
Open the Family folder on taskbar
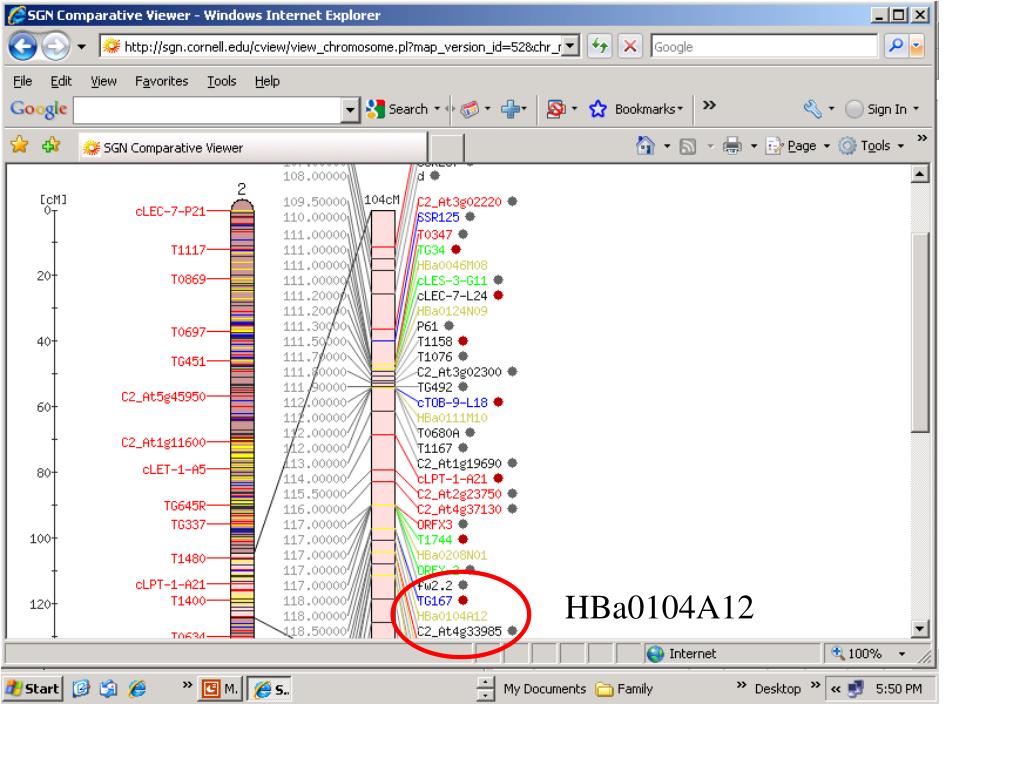[x=624, y=689]
